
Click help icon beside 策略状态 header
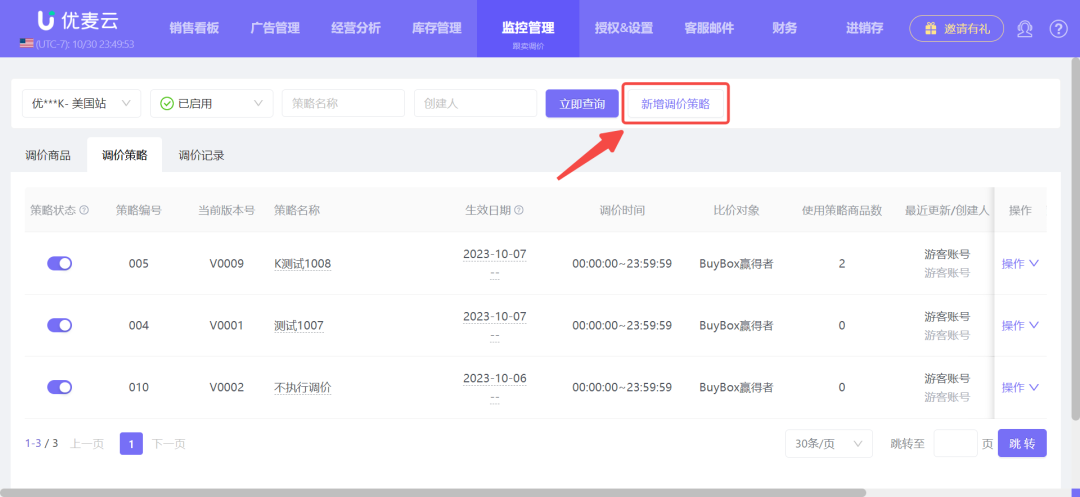coord(85,211)
